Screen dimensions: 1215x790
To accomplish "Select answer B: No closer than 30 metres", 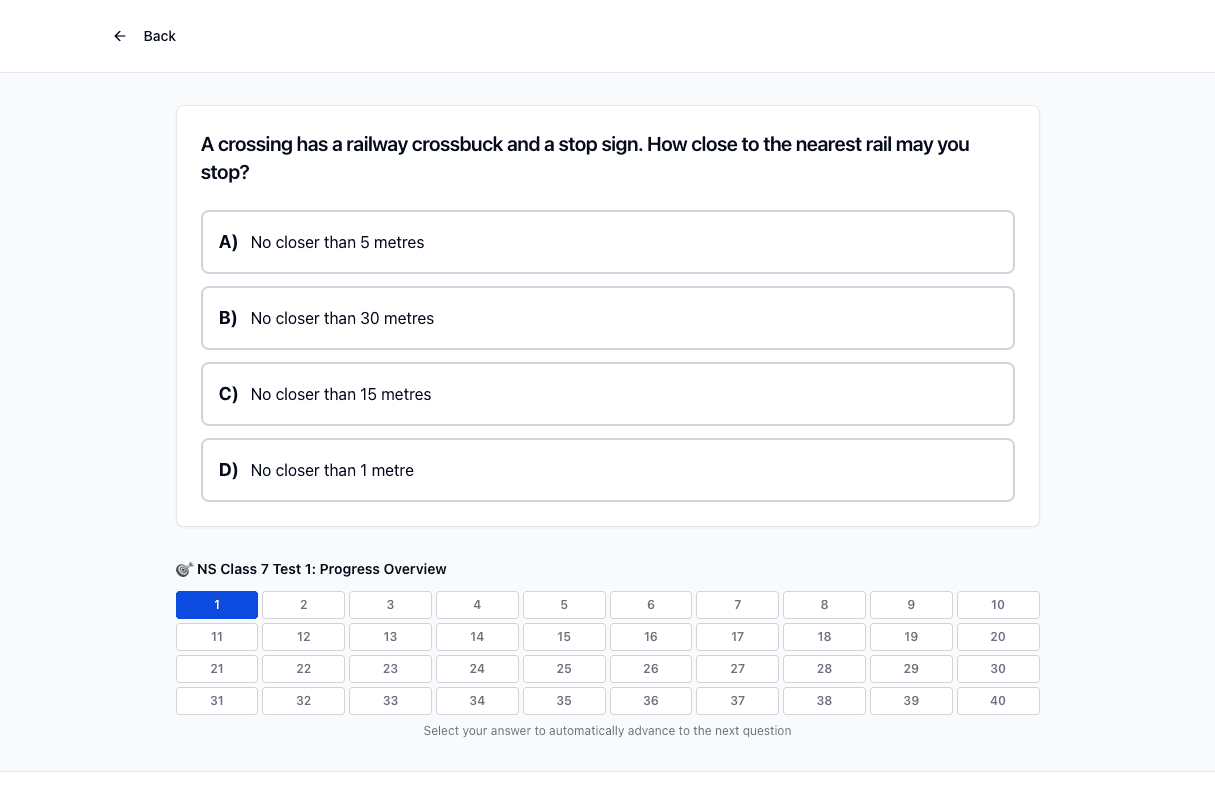I will [x=608, y=318].
